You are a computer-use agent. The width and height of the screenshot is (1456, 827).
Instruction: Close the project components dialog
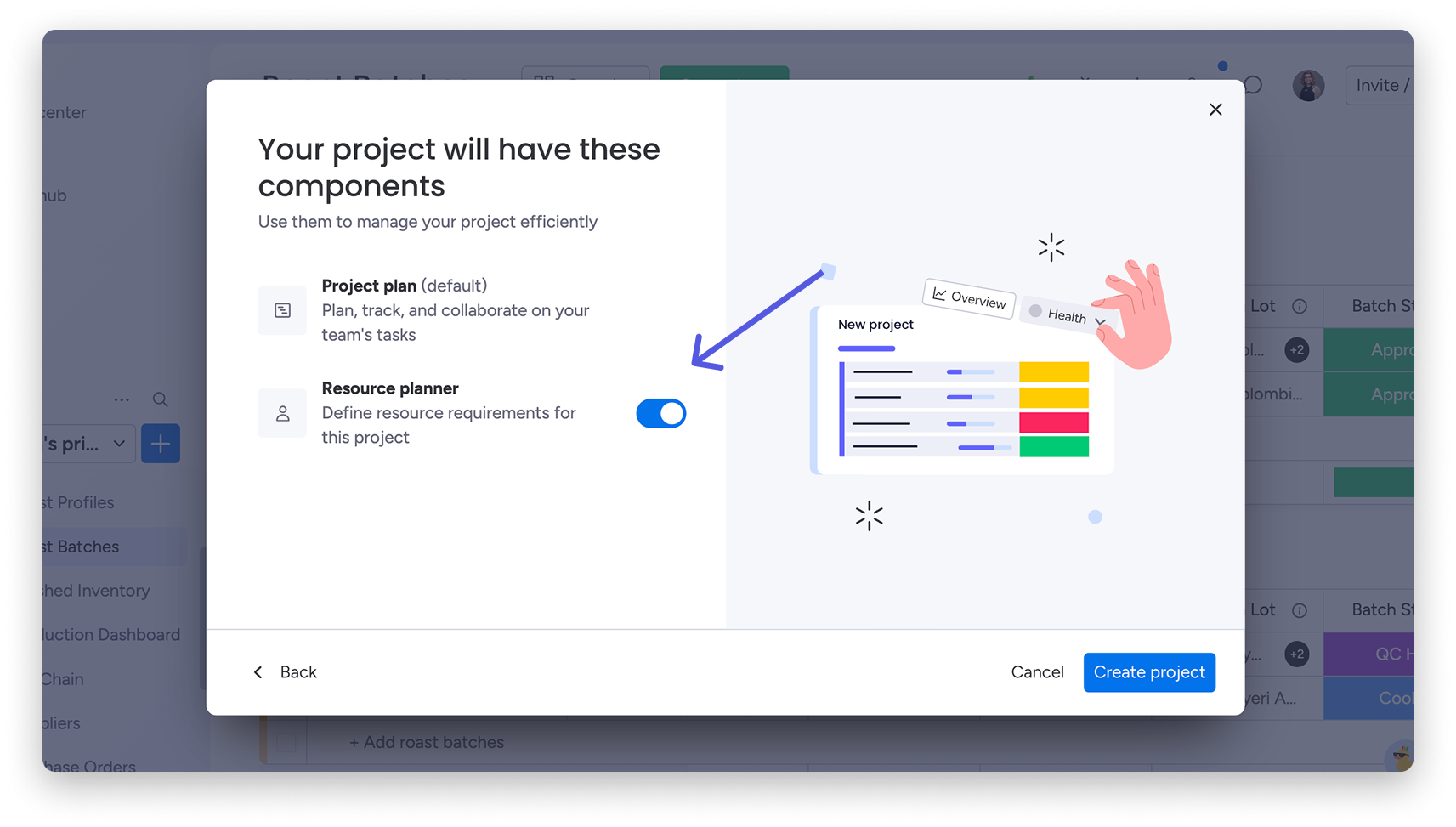(1215, 110)
